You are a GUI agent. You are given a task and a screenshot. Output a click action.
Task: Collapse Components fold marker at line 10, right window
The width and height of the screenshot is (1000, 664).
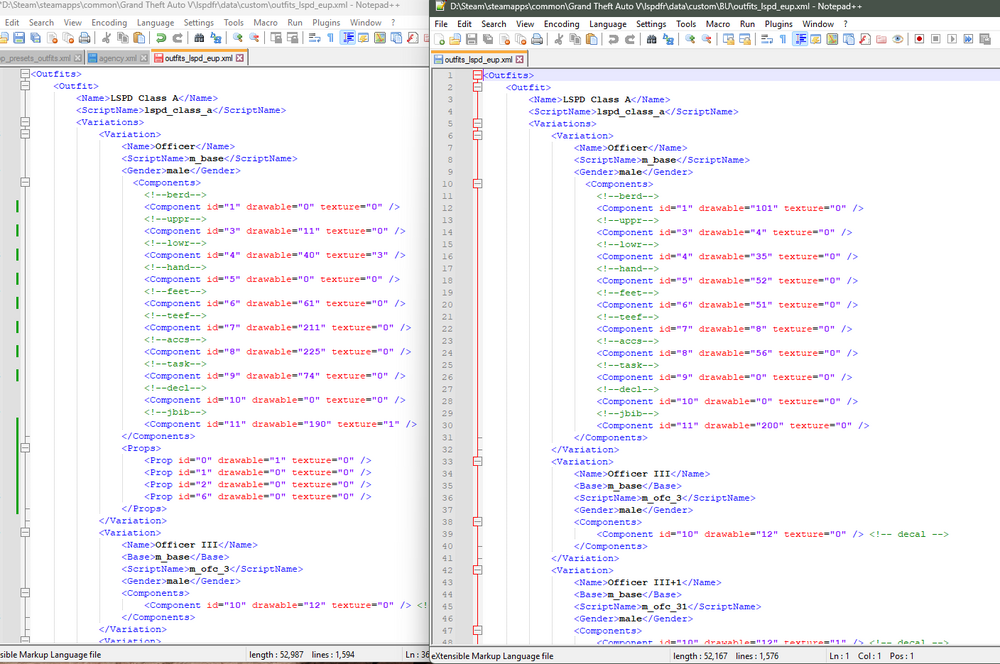click(x=477, y=184)
